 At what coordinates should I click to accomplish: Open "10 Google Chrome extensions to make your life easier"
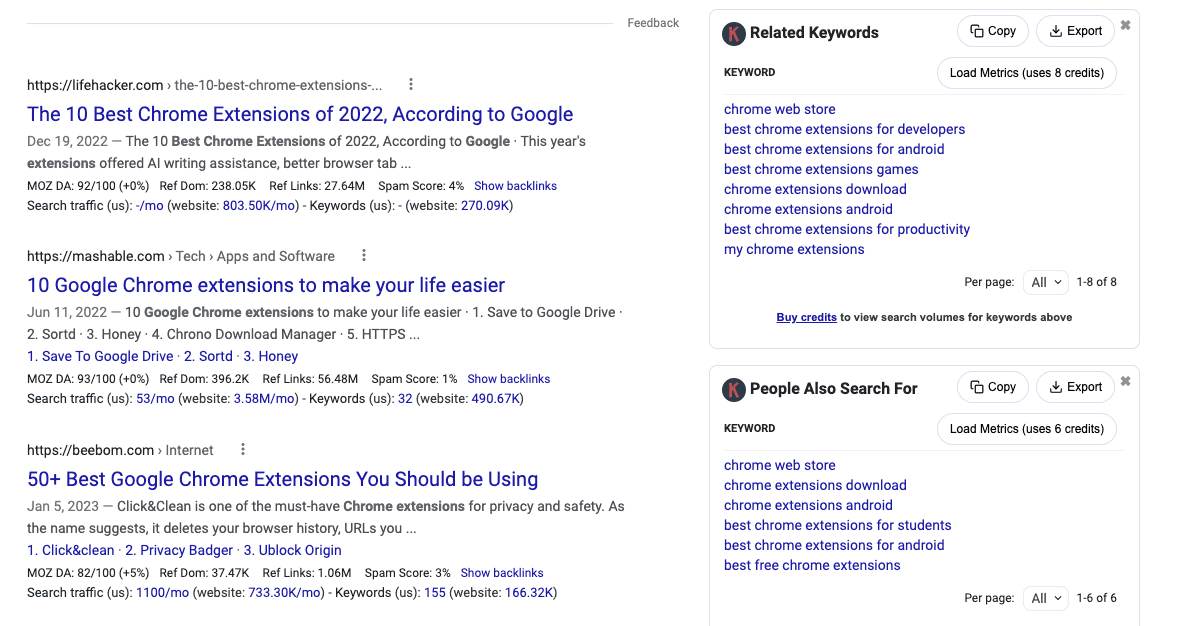pyautogui.click(x=266, y=285)
